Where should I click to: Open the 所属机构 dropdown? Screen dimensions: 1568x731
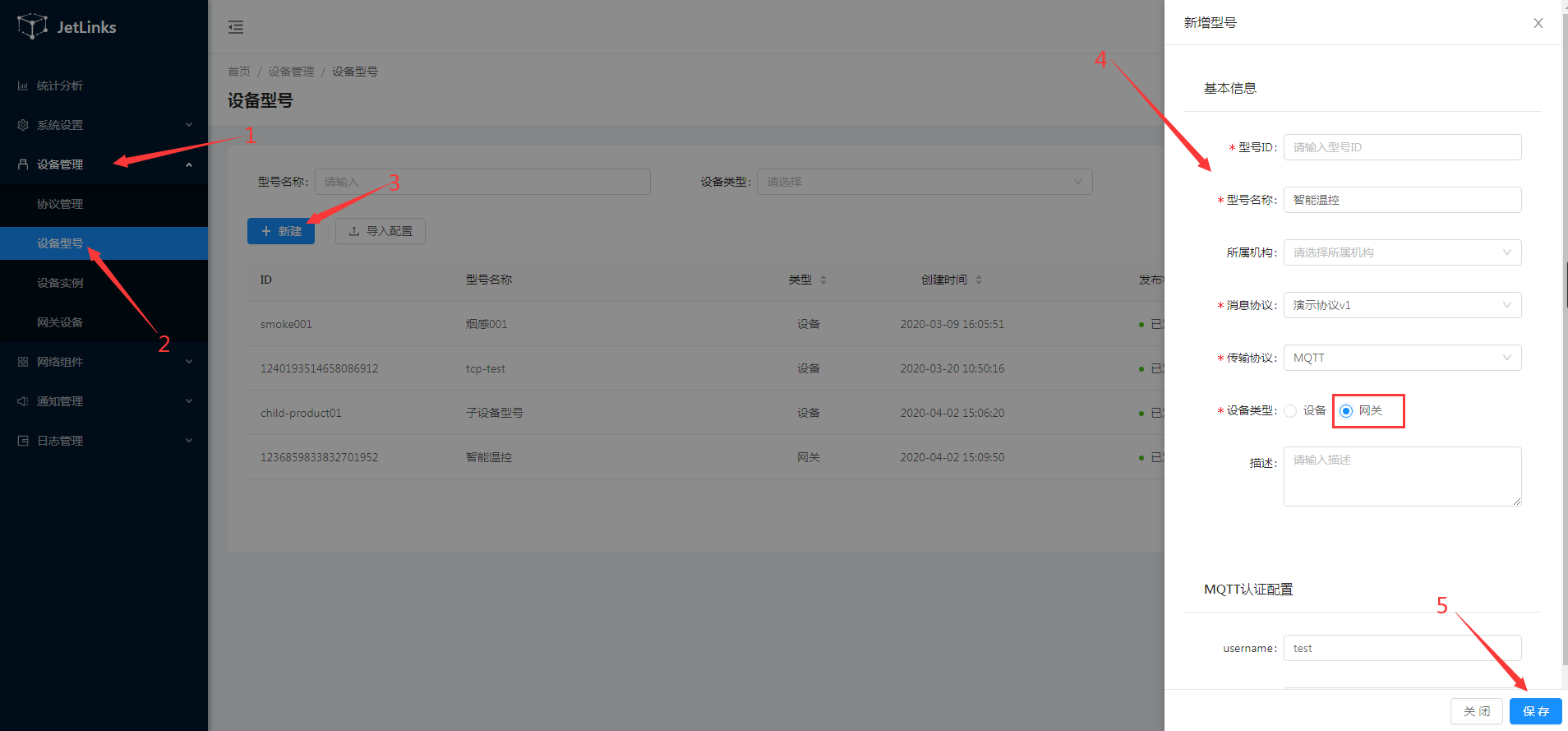[1402, 252]
